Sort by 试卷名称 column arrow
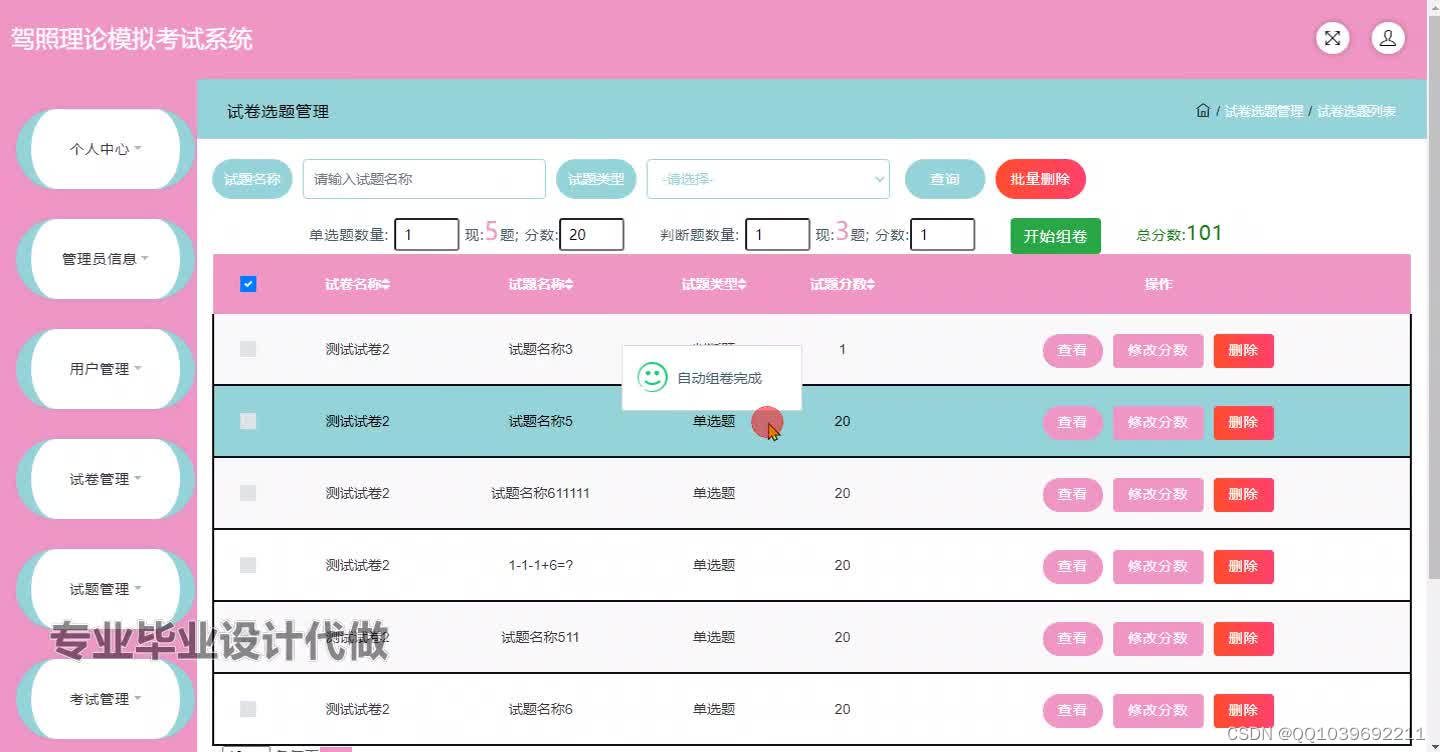 [386, 284]
